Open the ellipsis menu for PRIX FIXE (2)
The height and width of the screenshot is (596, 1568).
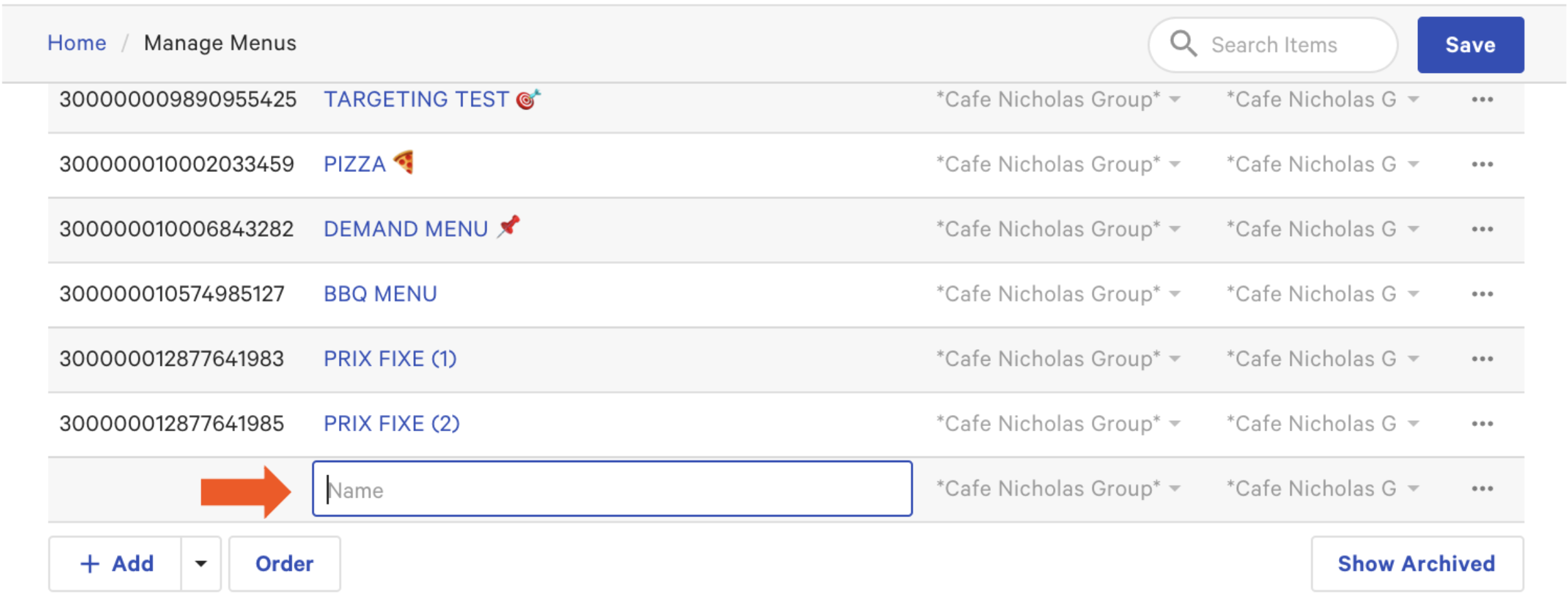[x=1483, y=423]
